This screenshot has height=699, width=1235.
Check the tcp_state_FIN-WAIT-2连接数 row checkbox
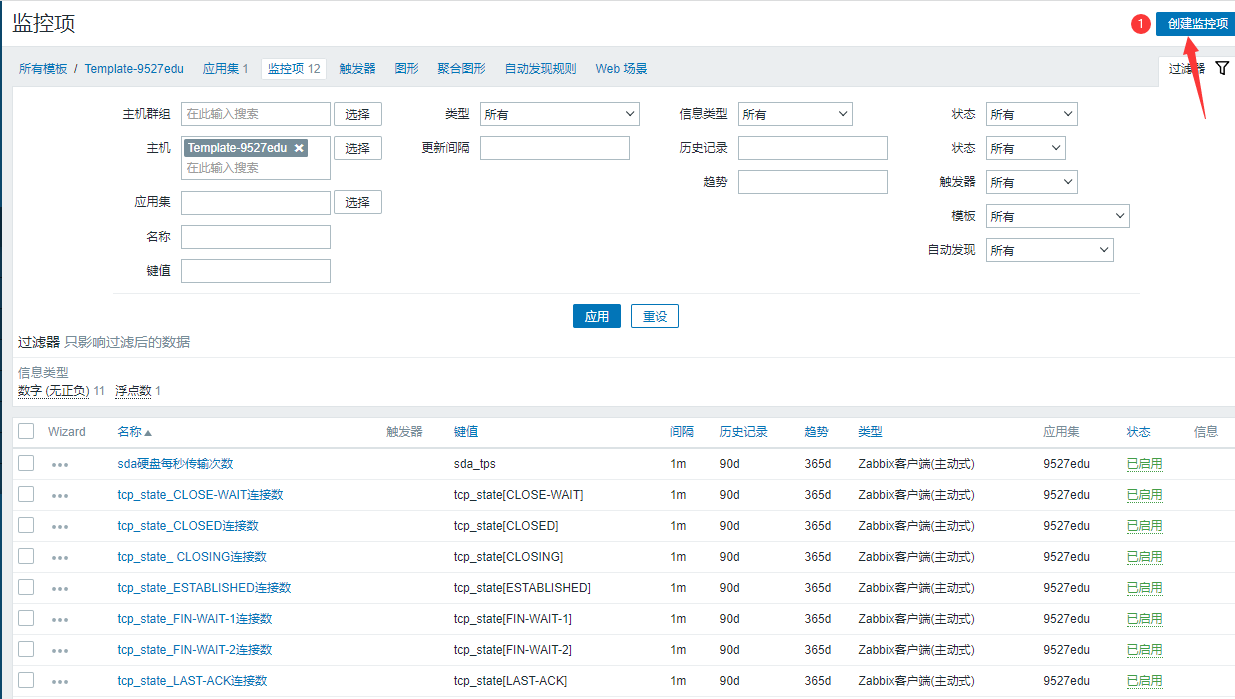tap(26, 649)
